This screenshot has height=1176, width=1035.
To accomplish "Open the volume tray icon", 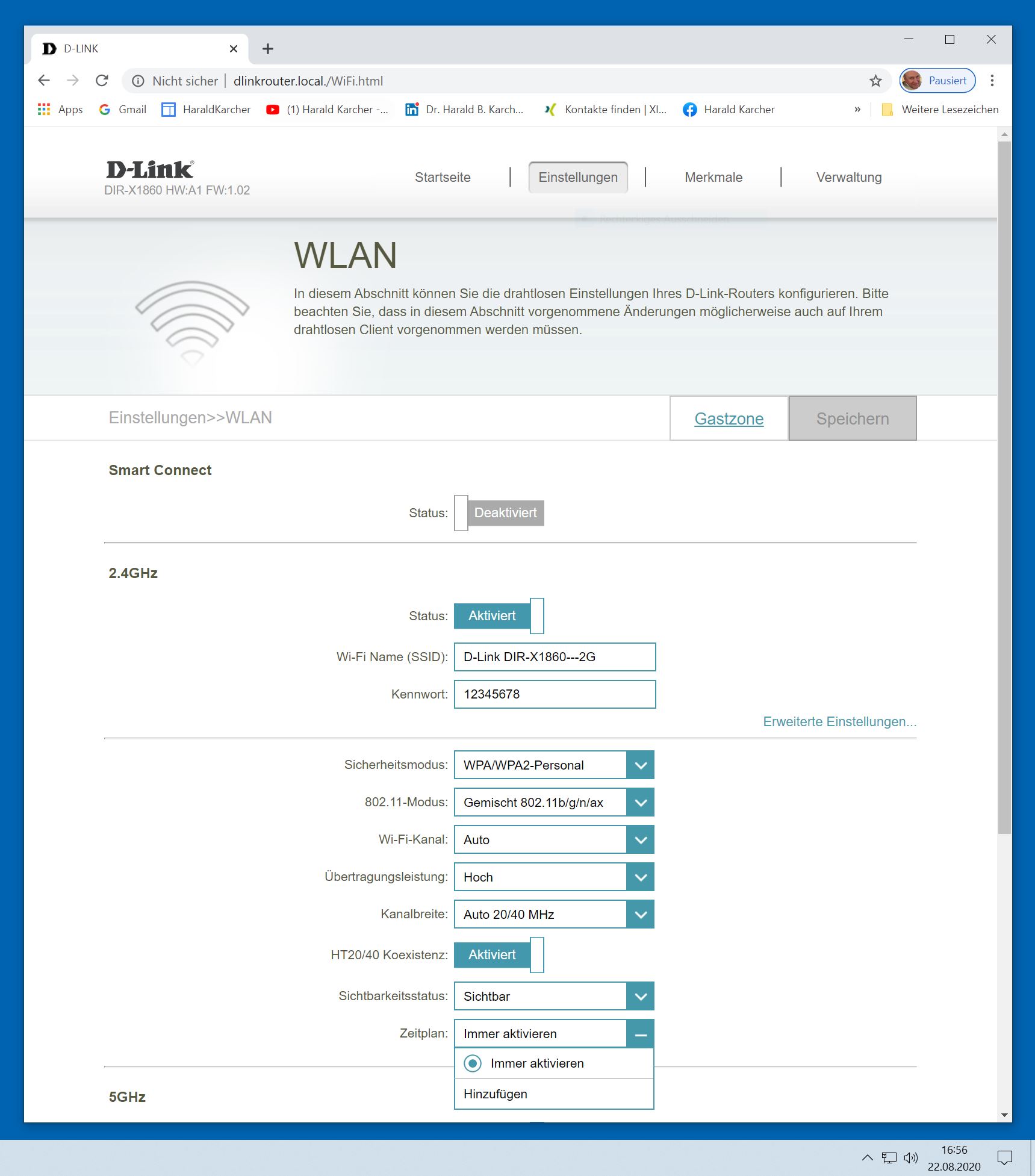I will (911, 1157).
